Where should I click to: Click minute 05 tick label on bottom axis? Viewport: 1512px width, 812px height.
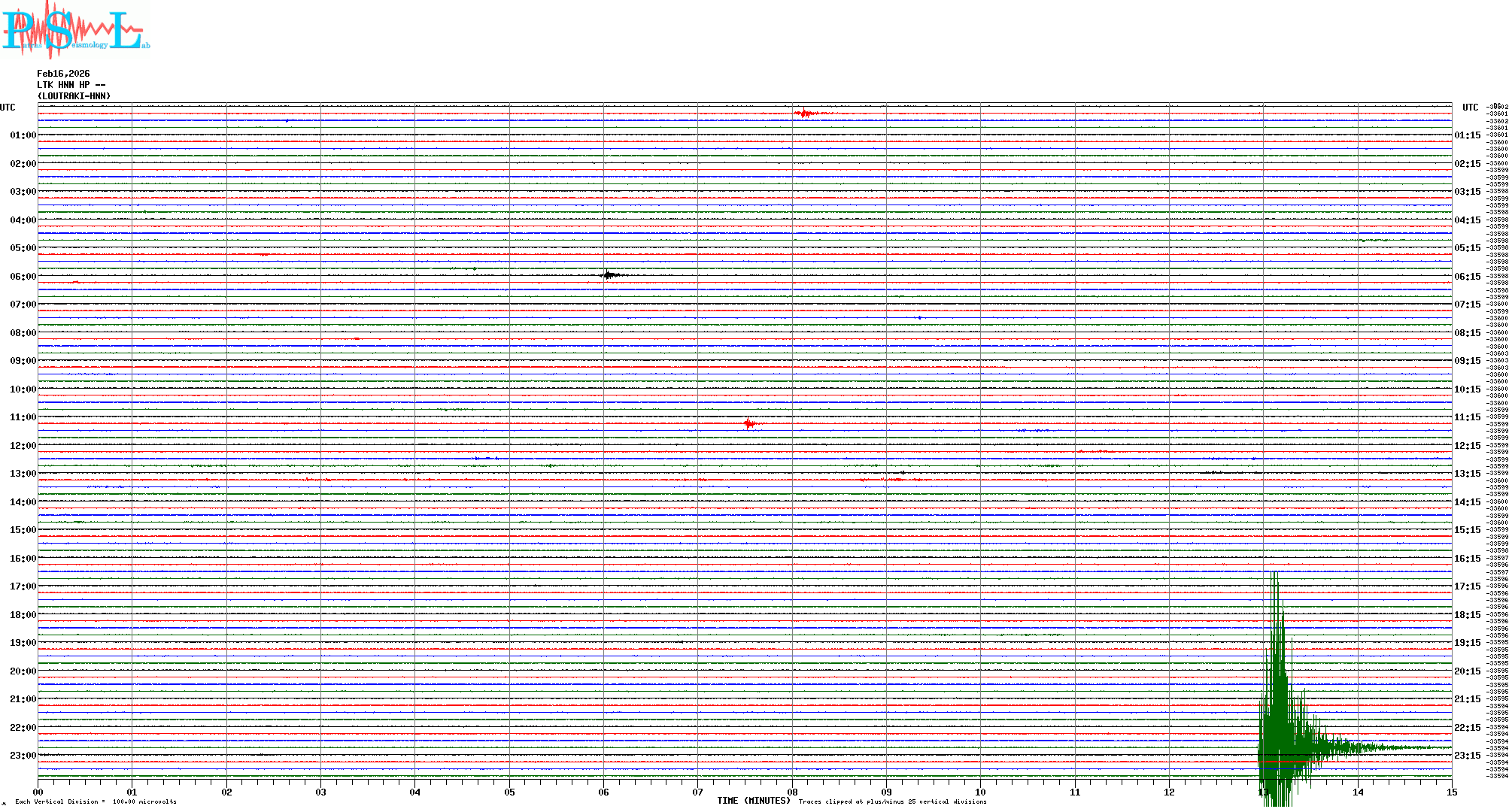point(509,792)
